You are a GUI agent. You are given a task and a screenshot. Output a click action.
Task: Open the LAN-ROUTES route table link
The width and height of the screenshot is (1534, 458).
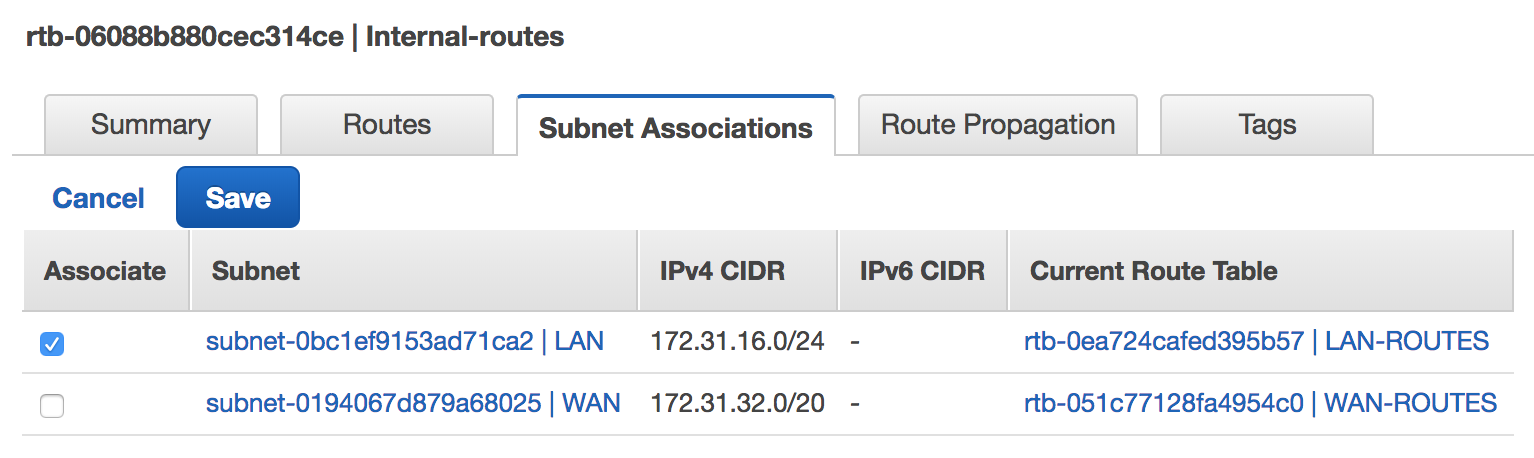point(1257,341)
